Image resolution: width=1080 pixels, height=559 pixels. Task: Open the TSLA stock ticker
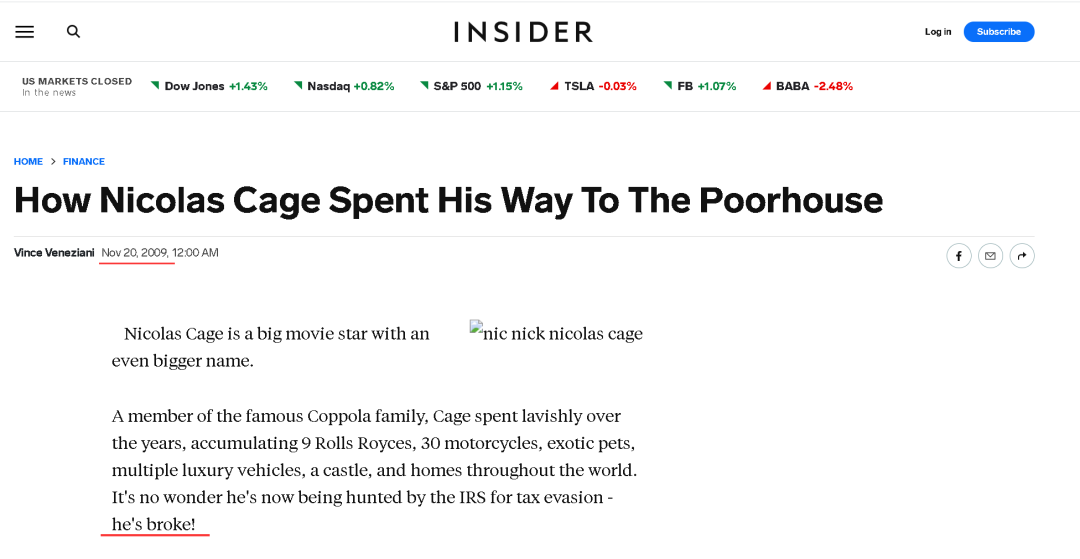tap(593, 86)
